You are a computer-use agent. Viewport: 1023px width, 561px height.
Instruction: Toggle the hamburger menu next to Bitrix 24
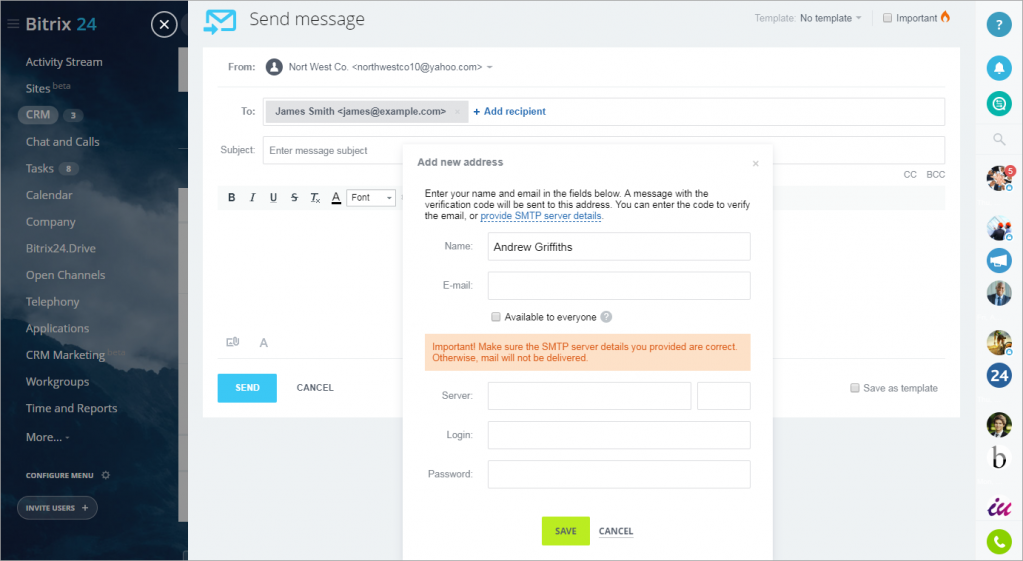tap(12, 24)
